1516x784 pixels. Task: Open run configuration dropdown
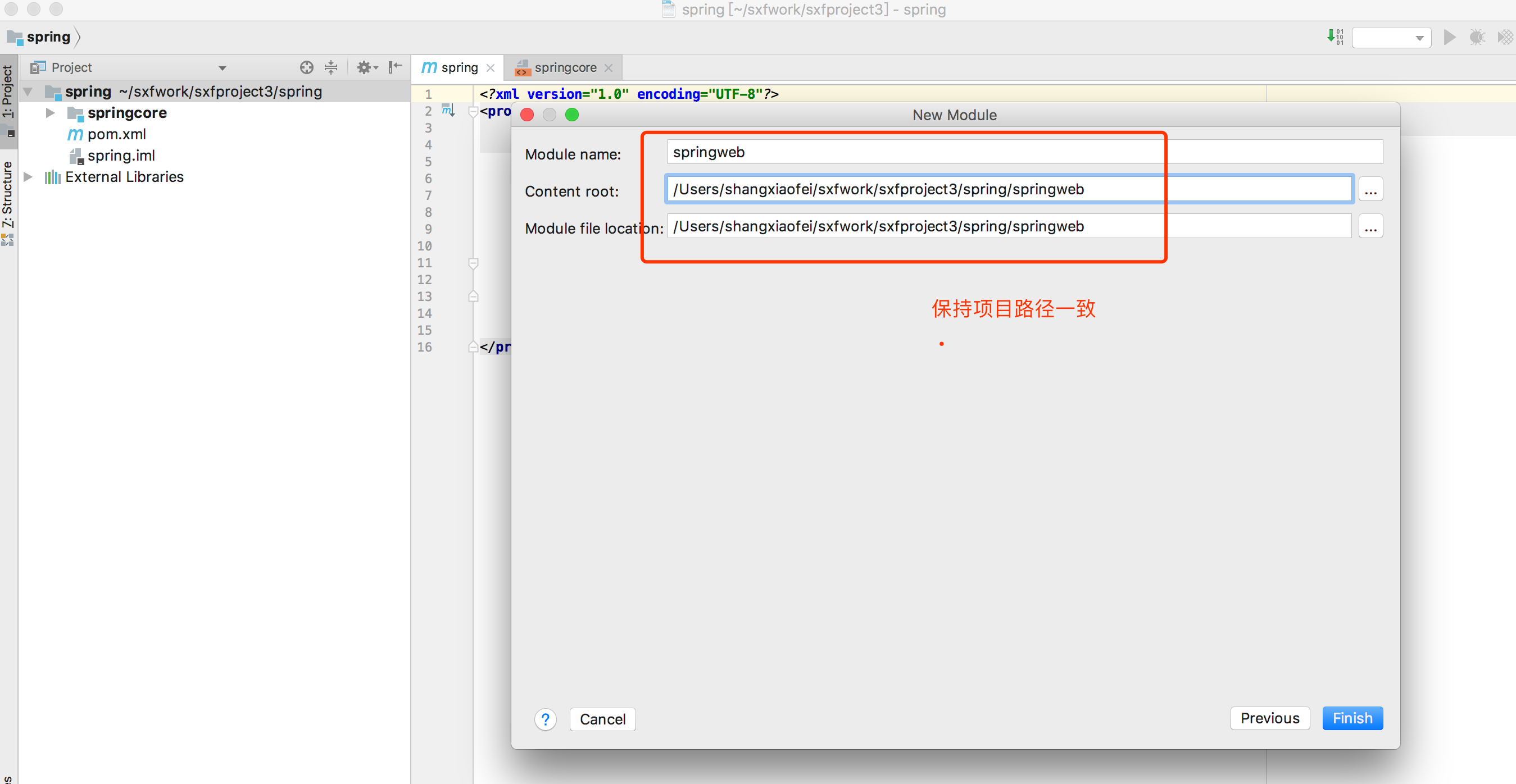[x=1391, y=38]
